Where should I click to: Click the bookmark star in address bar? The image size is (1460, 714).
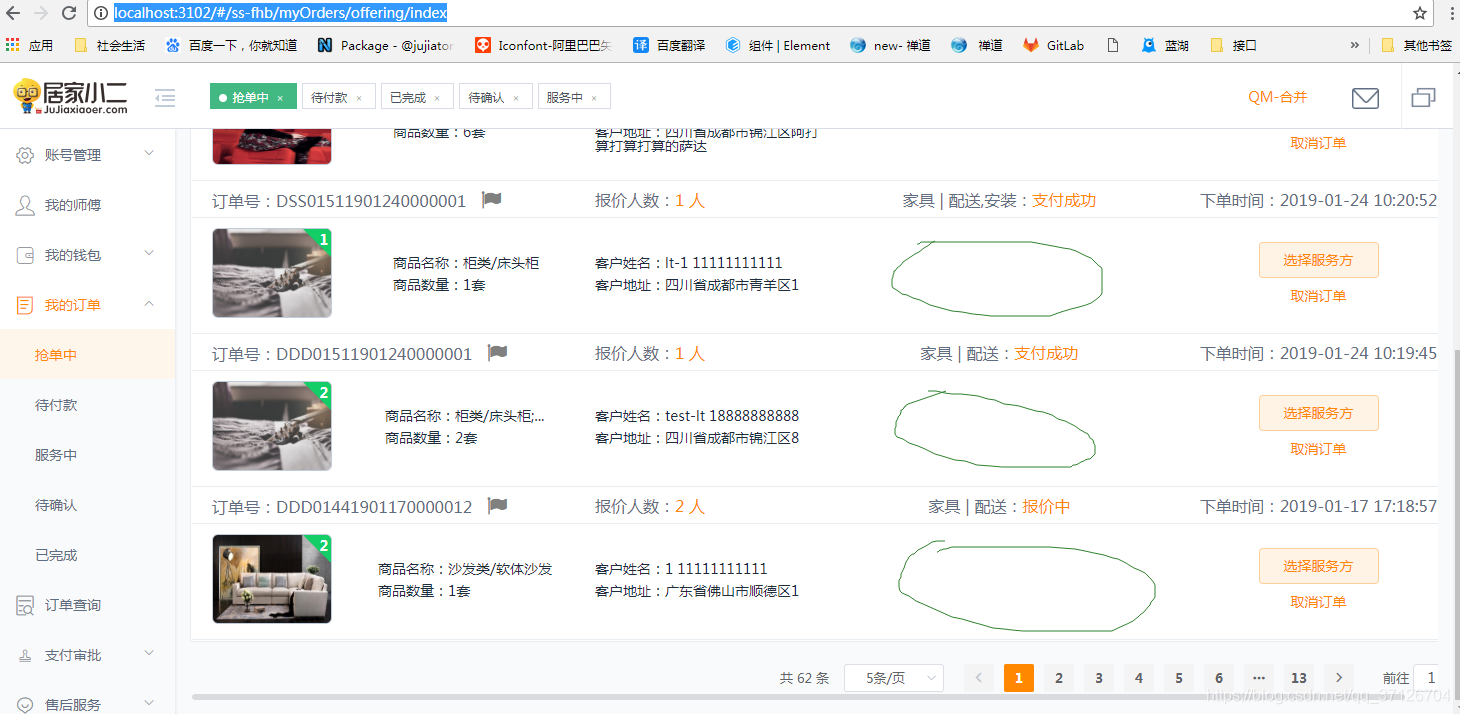coord(1419,13)
